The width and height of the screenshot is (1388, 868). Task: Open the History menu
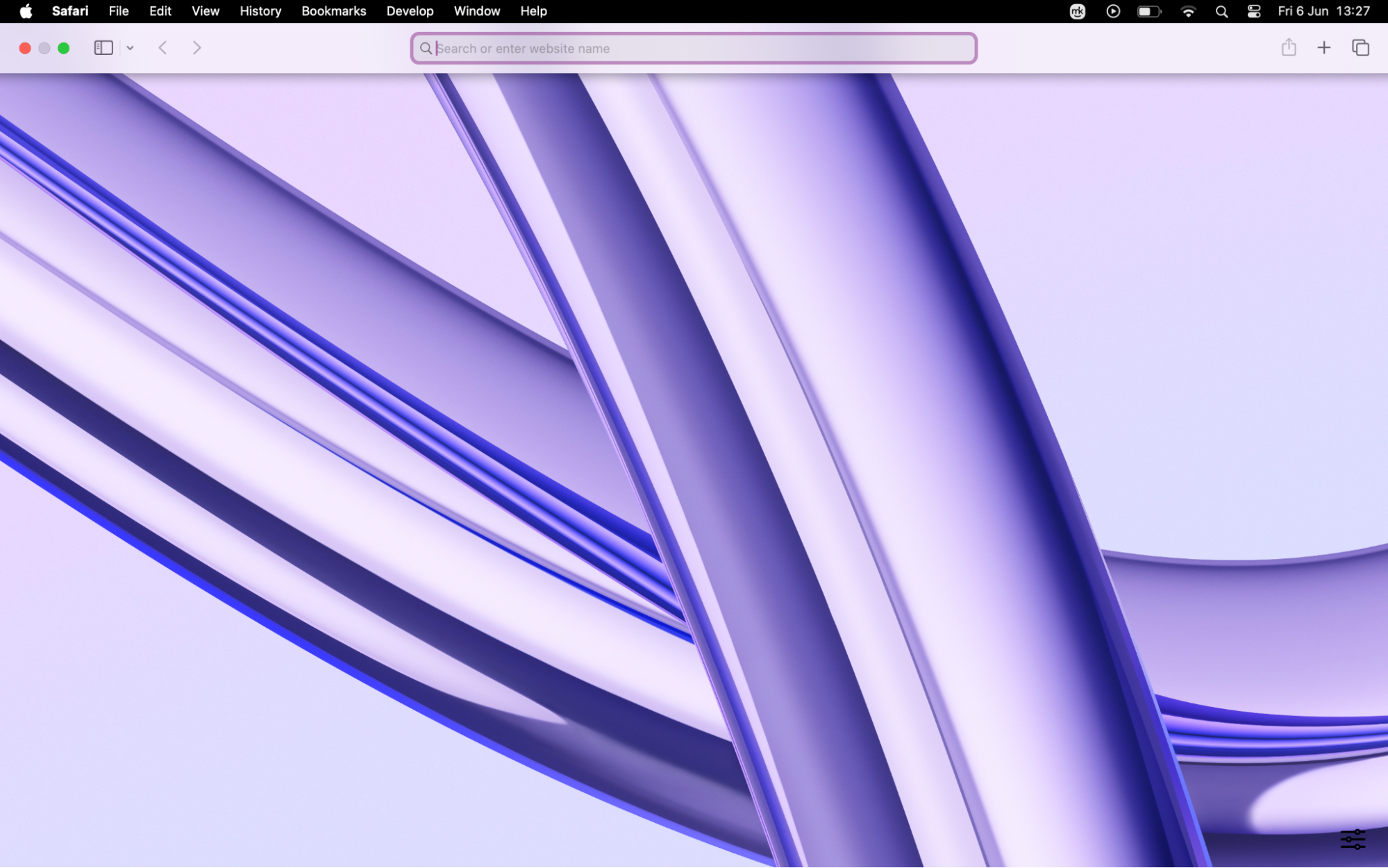coord(260,11)
